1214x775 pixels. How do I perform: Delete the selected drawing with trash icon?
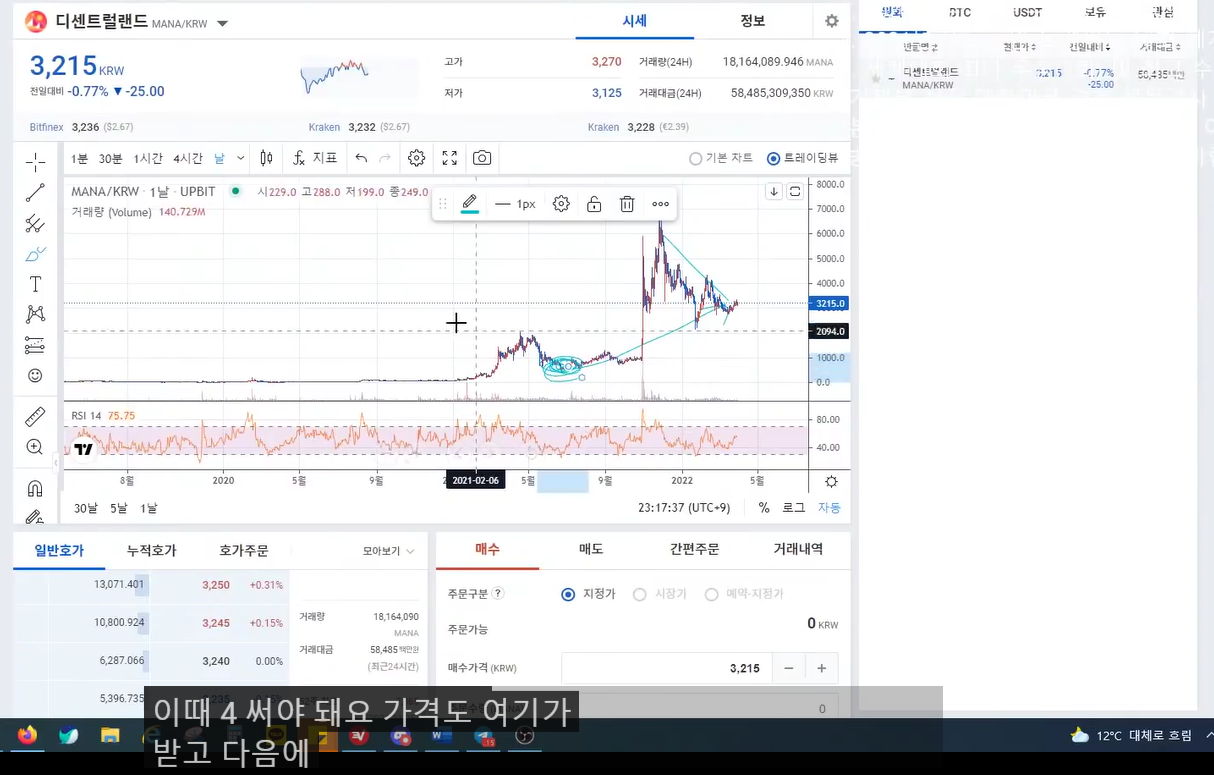[627, 204]
